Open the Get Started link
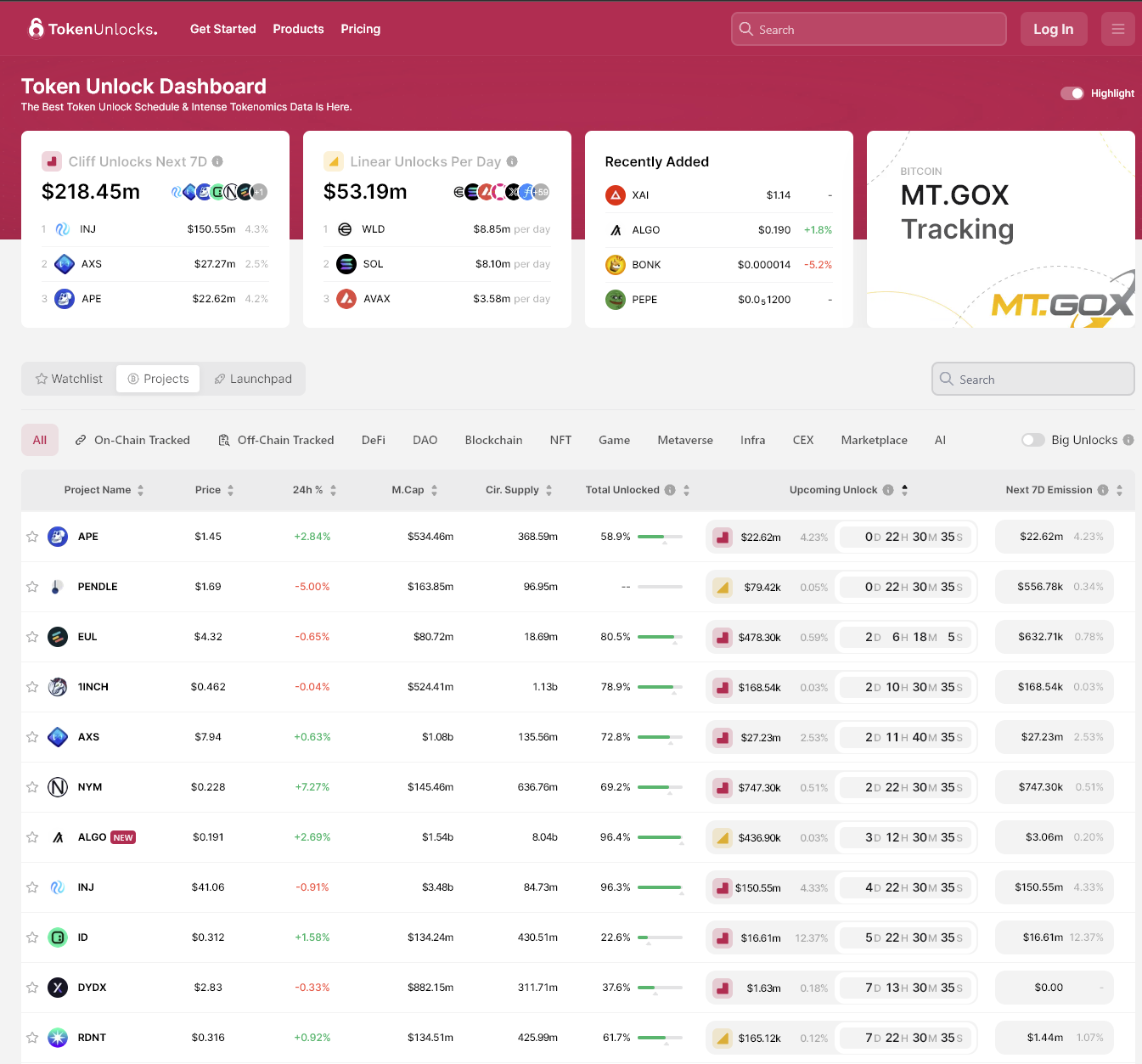Screen dimensions: 1142x1064 pyautogui.click(x=223, y=29)
